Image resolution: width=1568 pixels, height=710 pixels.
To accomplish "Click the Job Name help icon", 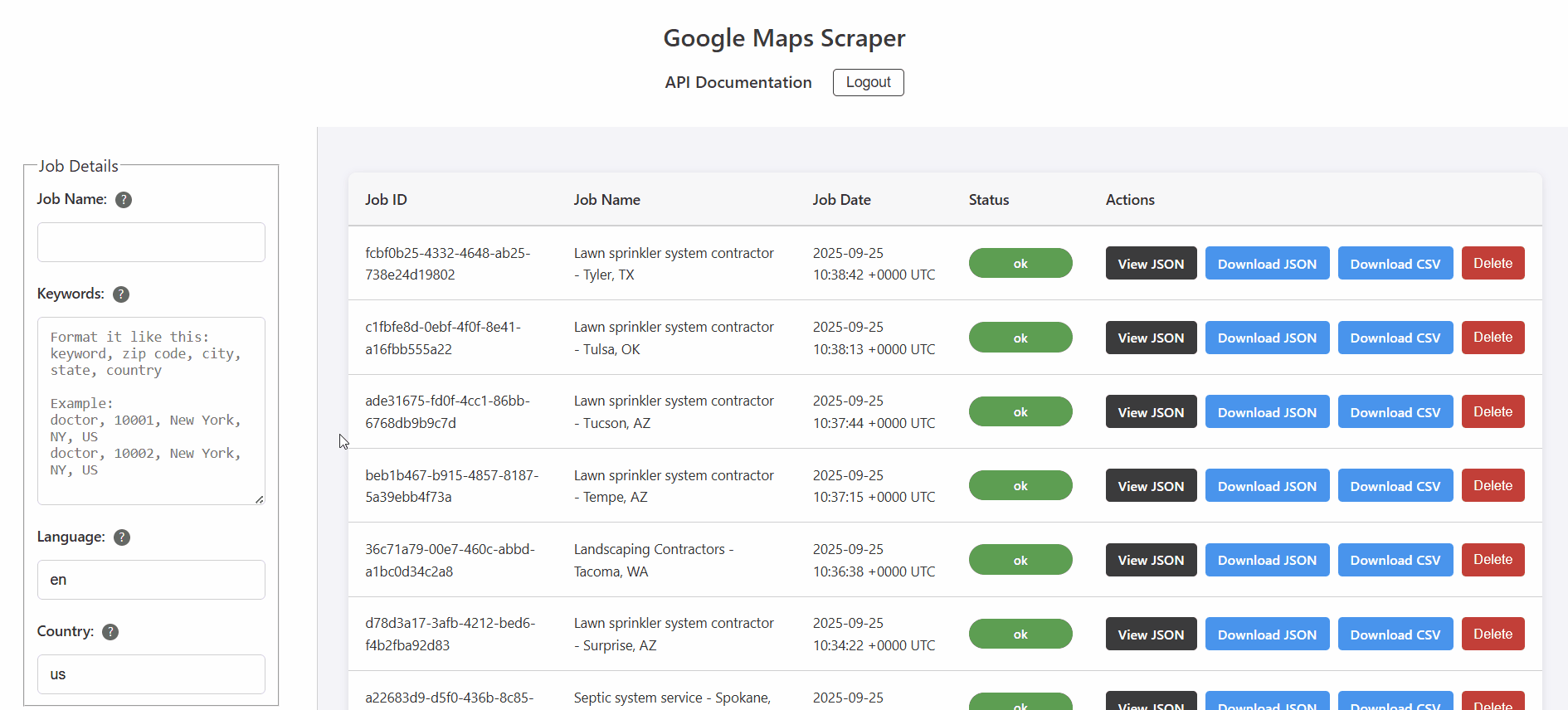I will coord(124,200).
